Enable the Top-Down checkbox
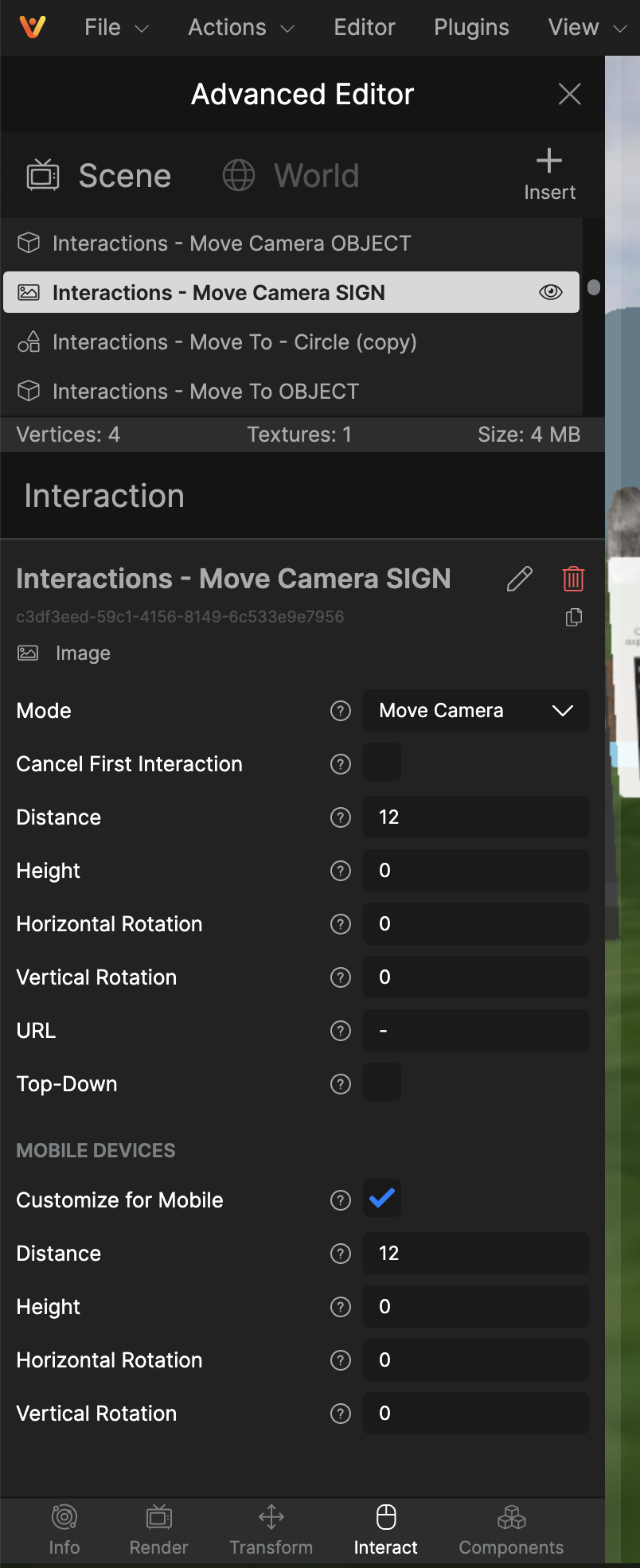 pos(382,1082)
